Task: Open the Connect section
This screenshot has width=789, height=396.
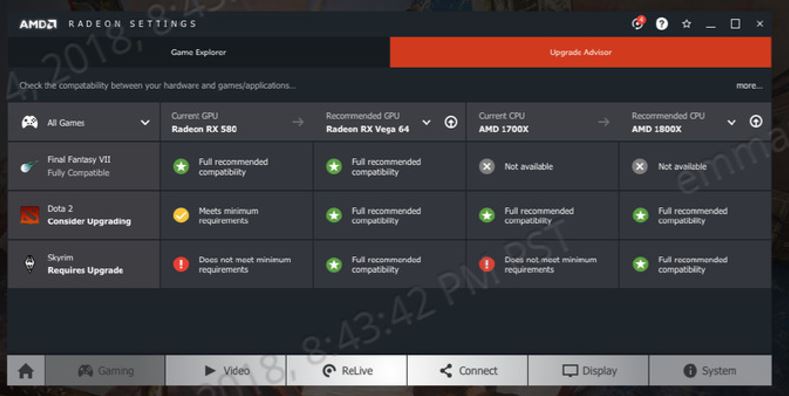Action: [x=468, y=371]
